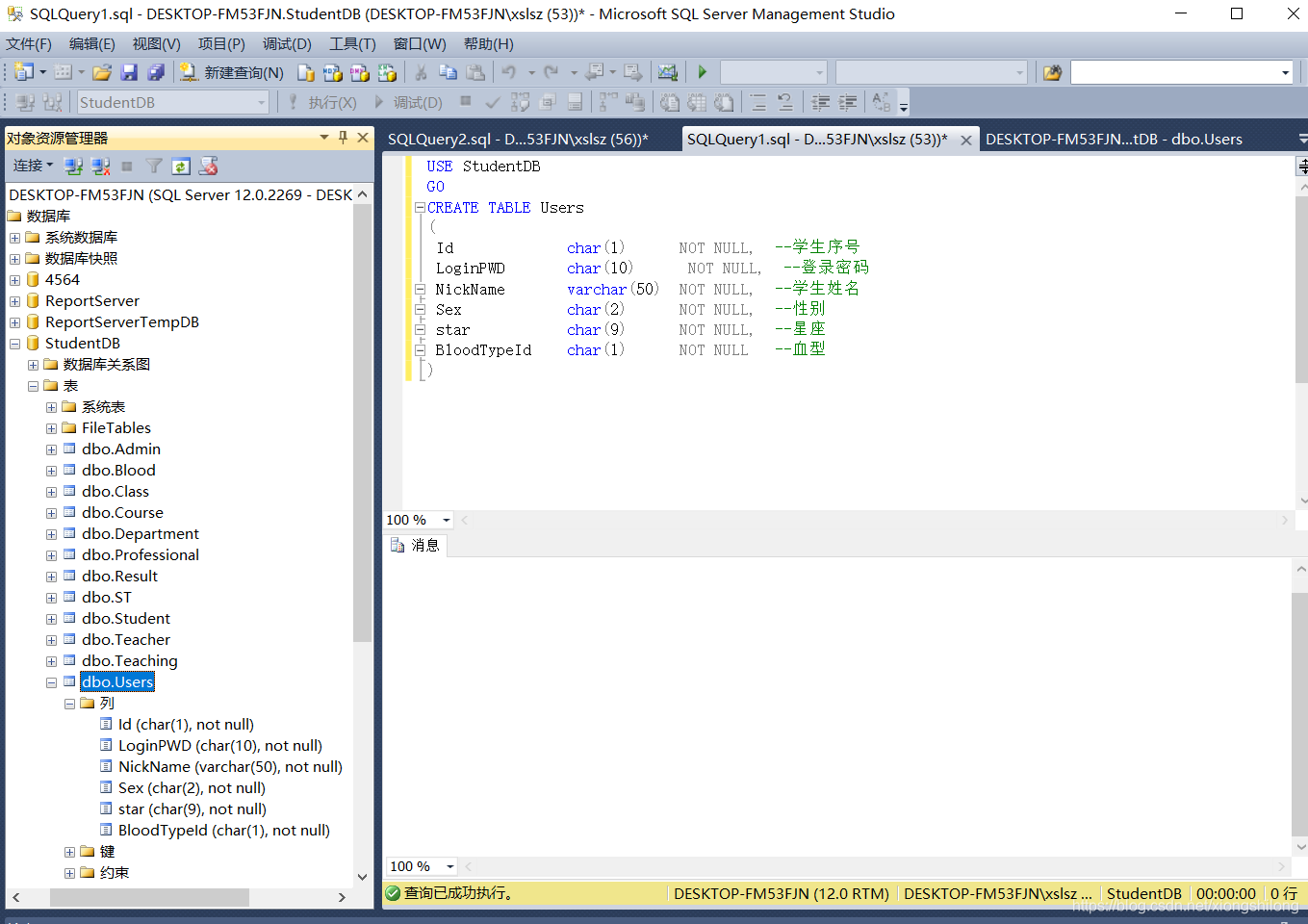Click the Database Engine Query icon
Viewport: 1308px width, 924px height.
[x=306, y=72]
